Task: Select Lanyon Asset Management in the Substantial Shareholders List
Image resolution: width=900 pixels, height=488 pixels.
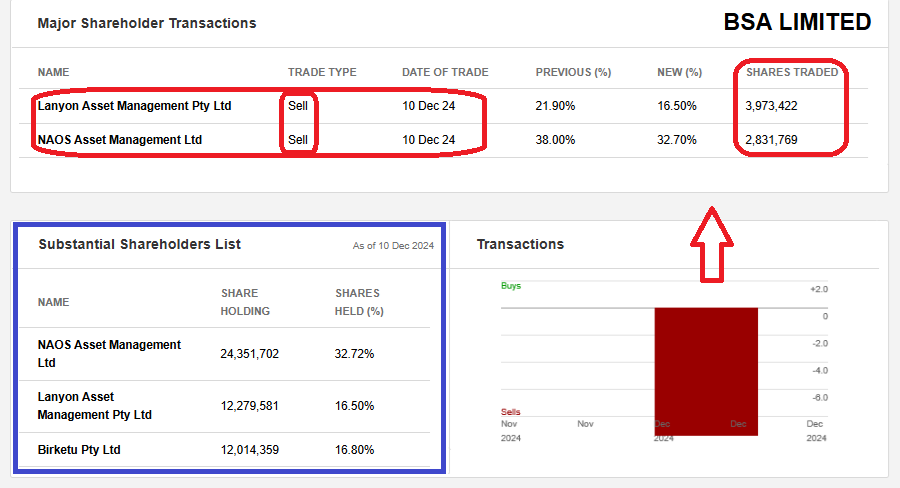Action: (x=94, y=406)
